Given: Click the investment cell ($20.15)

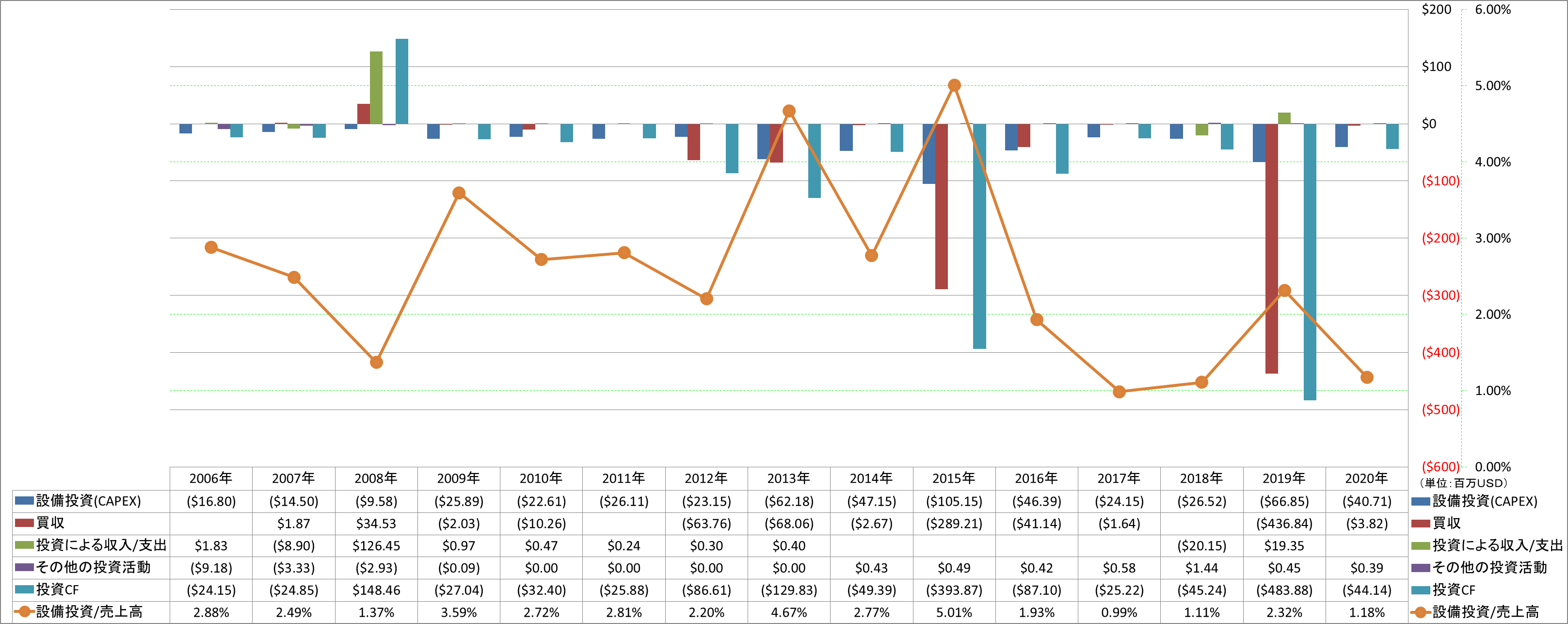Looking at the screenshot, I should 1201,546.
